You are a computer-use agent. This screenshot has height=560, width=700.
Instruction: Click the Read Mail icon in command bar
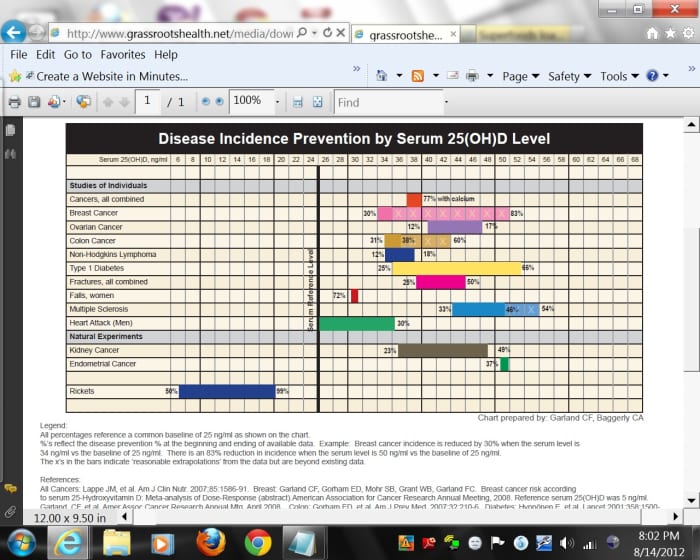pyautogui.click(x=453, y=75)
